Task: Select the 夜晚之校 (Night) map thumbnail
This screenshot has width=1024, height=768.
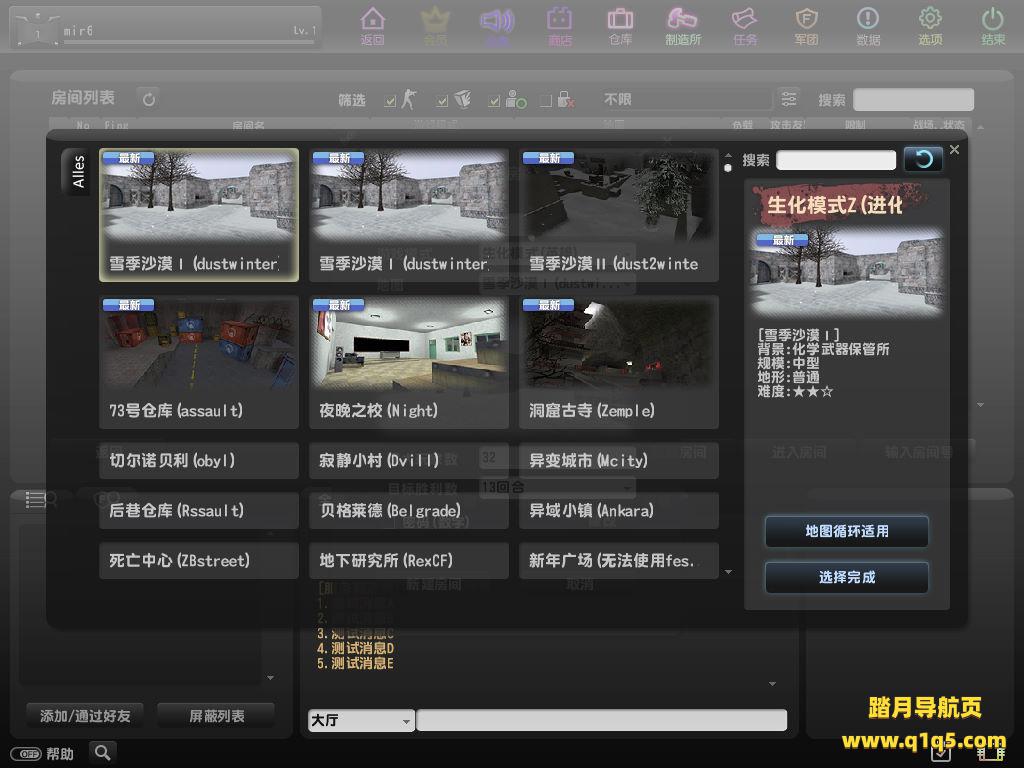Action: (x=408, y=362)
